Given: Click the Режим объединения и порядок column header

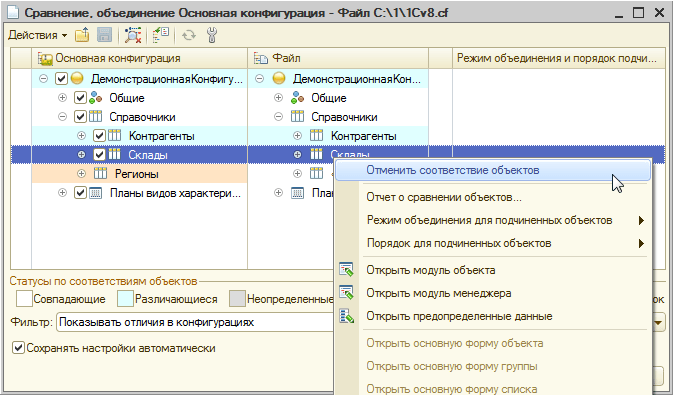Looking at the screenshot, I should (558, 58).
